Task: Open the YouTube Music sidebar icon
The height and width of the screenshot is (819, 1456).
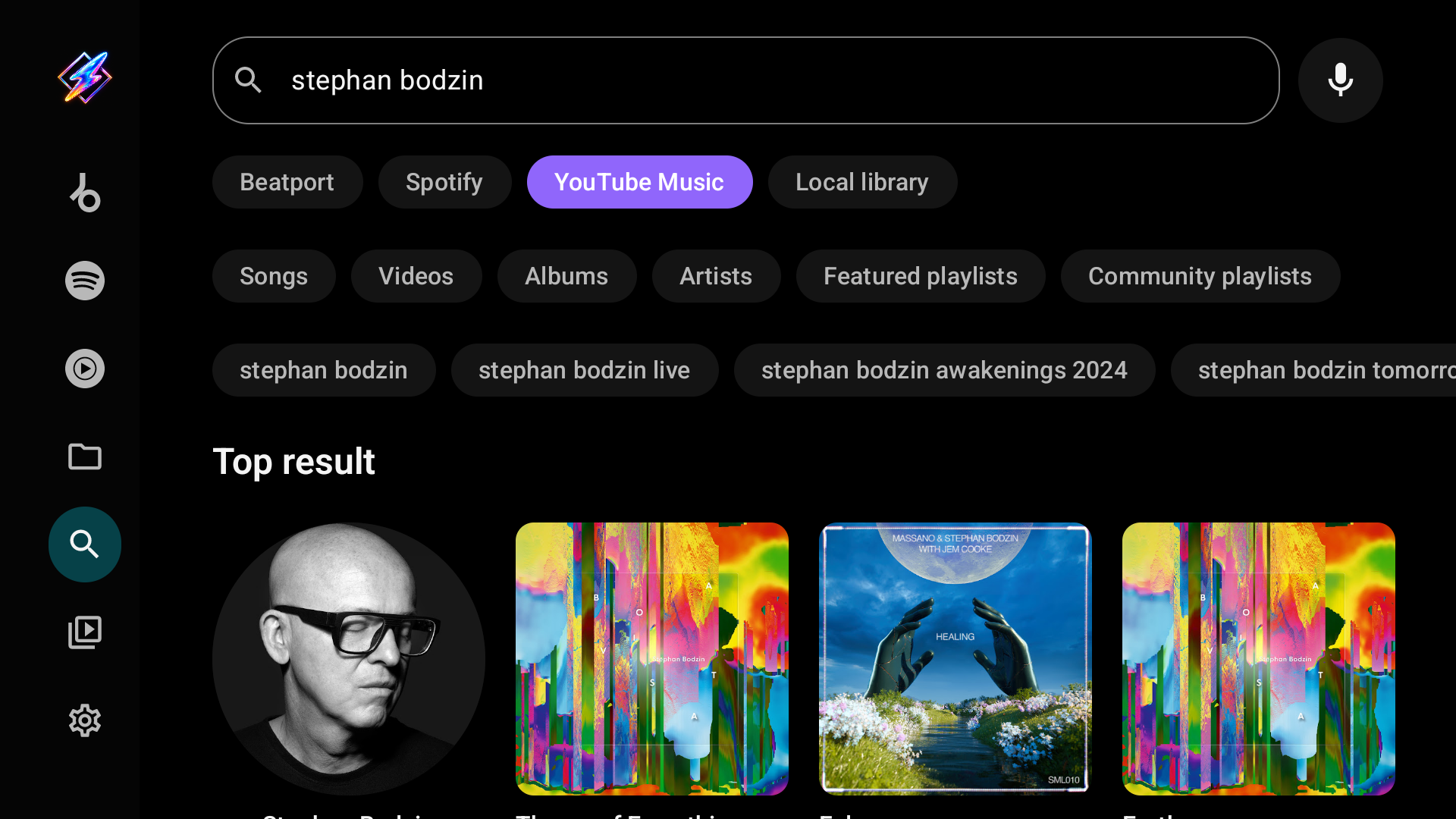Action: 85,369
